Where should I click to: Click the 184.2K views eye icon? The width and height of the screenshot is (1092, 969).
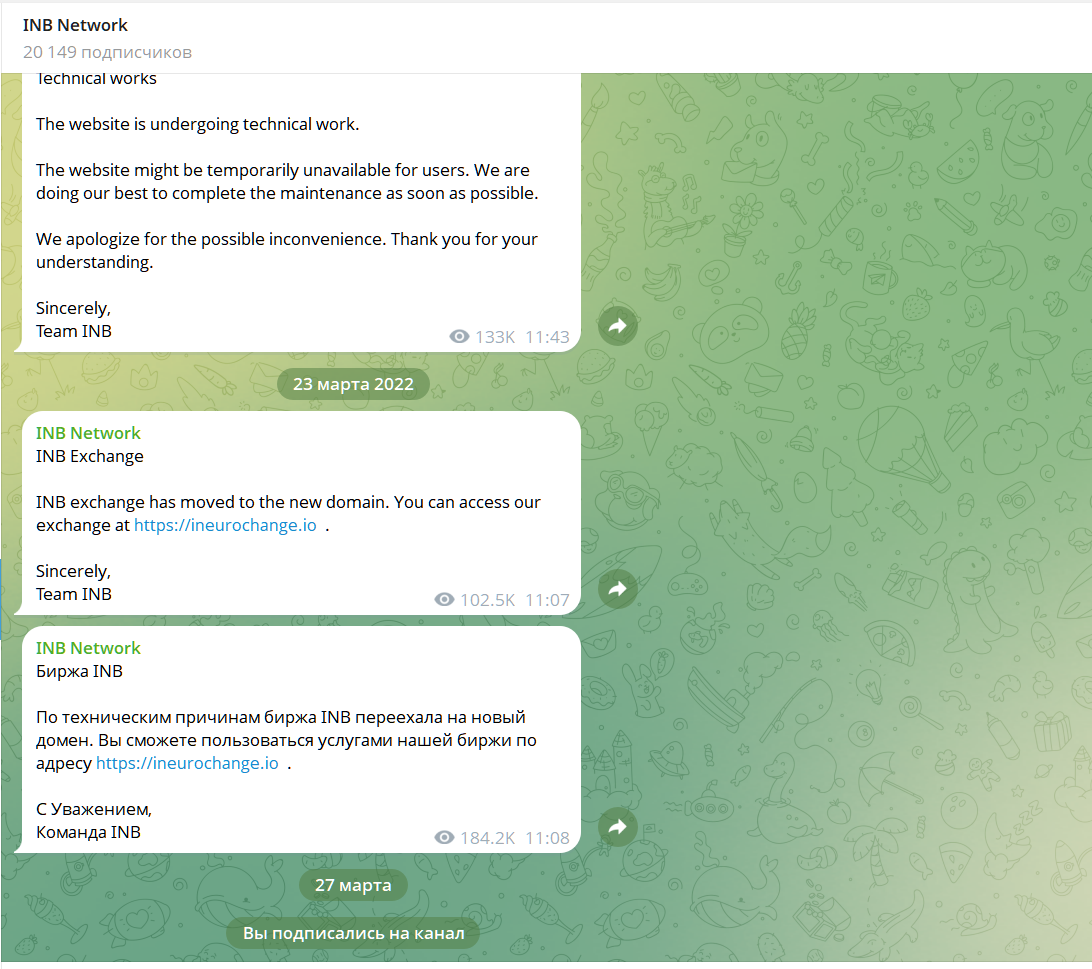pos(444,837)
